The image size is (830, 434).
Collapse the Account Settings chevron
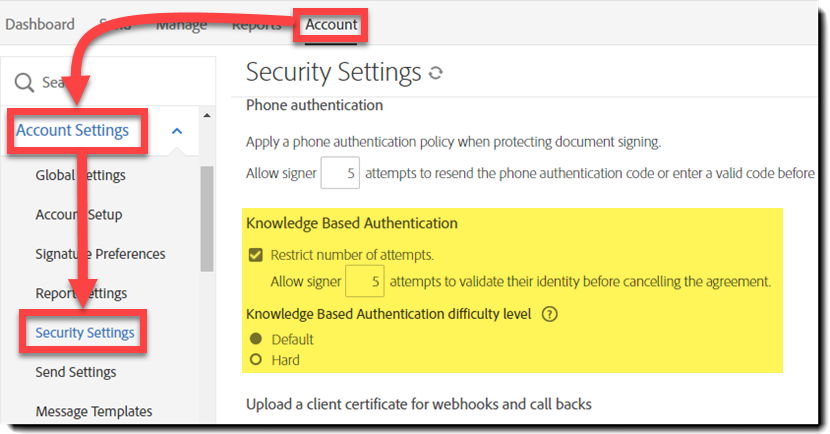coord(177,131)
